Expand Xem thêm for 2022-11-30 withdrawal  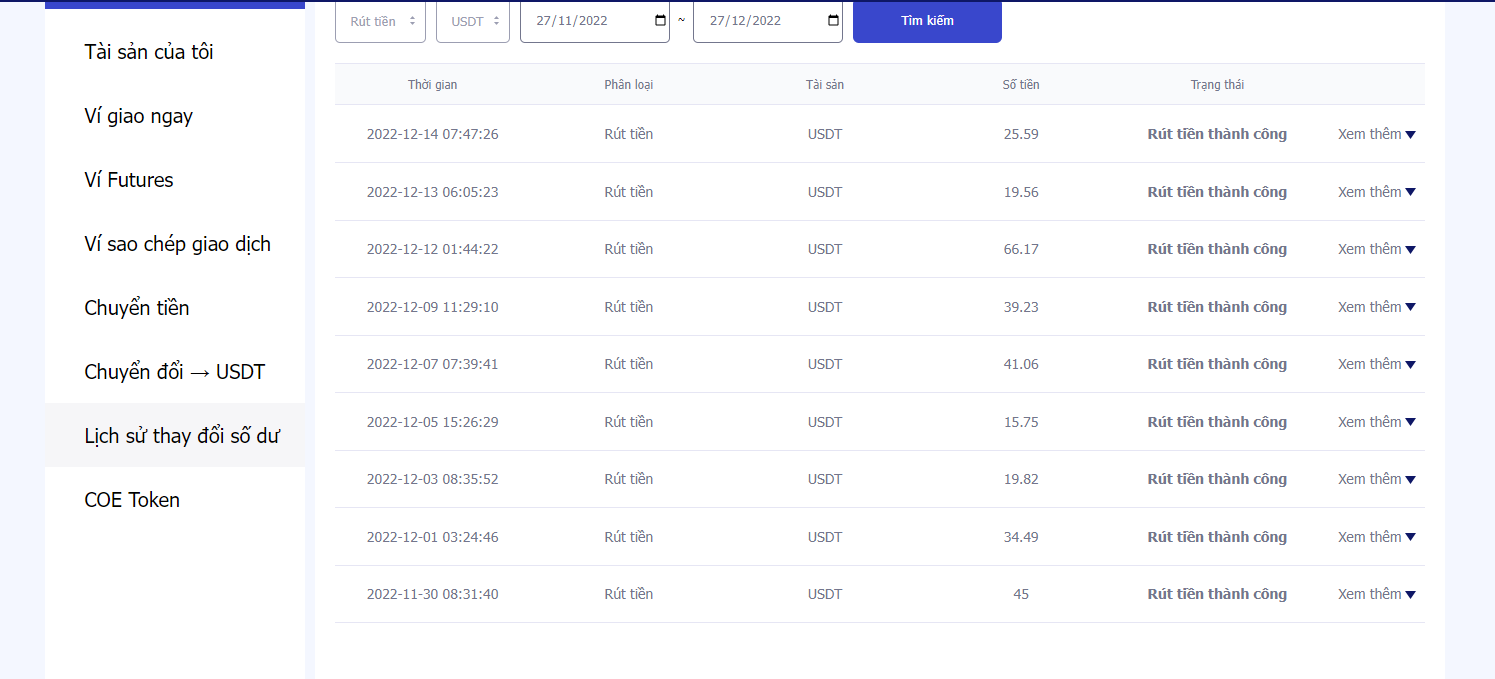(x=1377, y=594)
